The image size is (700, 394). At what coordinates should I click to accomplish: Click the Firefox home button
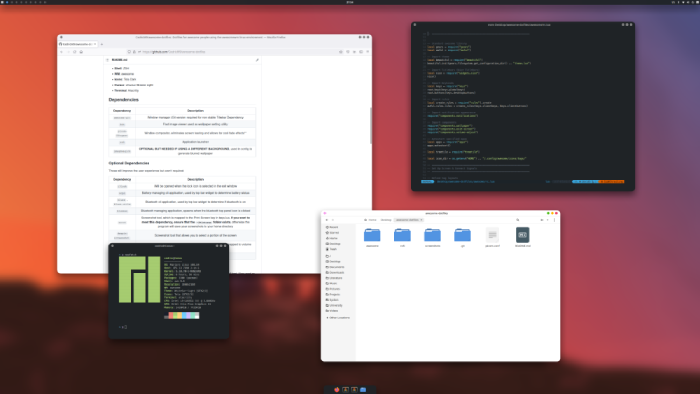coord(81,52)
